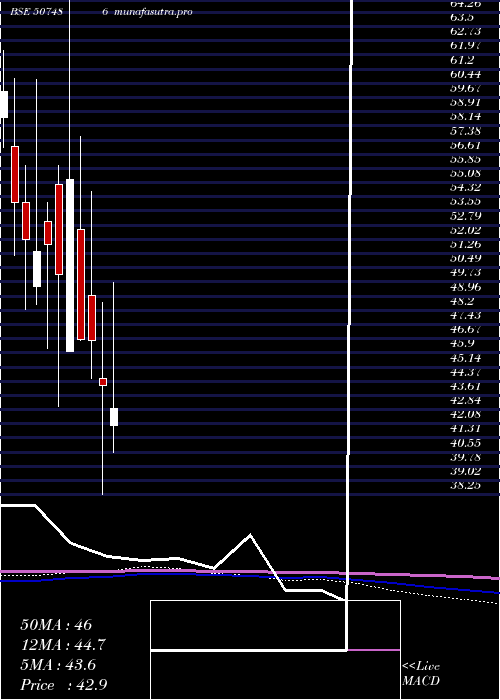Click the 53.55 axis value
This screenshot has width=500, height=700.
pyautogui.click(x=465, y=202)
